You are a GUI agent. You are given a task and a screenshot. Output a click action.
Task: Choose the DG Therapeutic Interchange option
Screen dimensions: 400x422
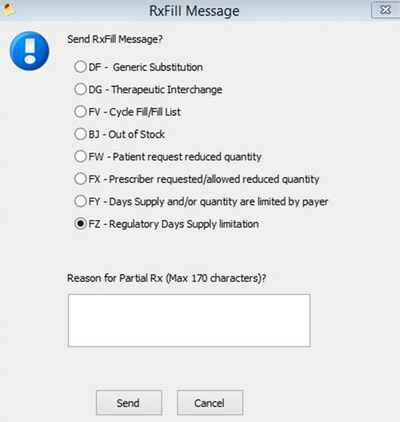point(80,89)
